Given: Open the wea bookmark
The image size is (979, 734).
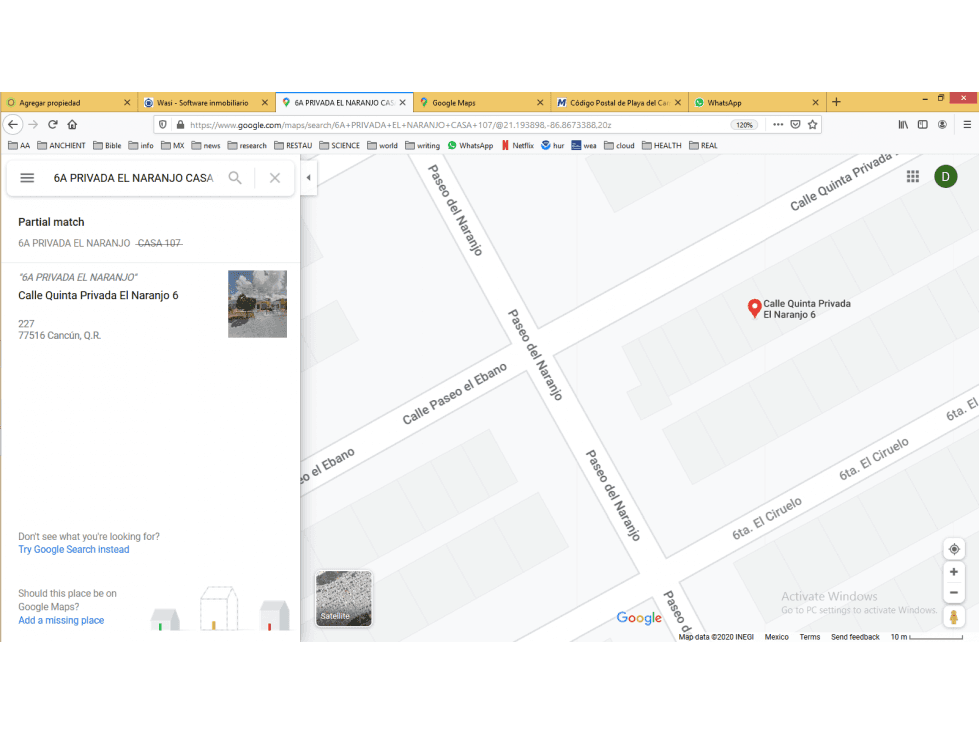Looking at the screenshot, I should (x=584, y=145).
